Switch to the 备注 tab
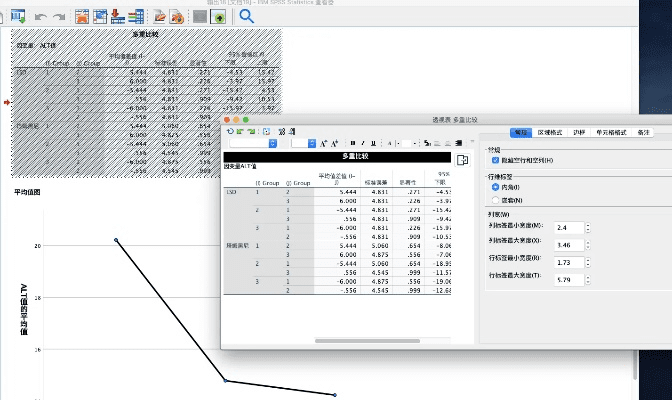This screenshot has height=400, width=672. 643,132
